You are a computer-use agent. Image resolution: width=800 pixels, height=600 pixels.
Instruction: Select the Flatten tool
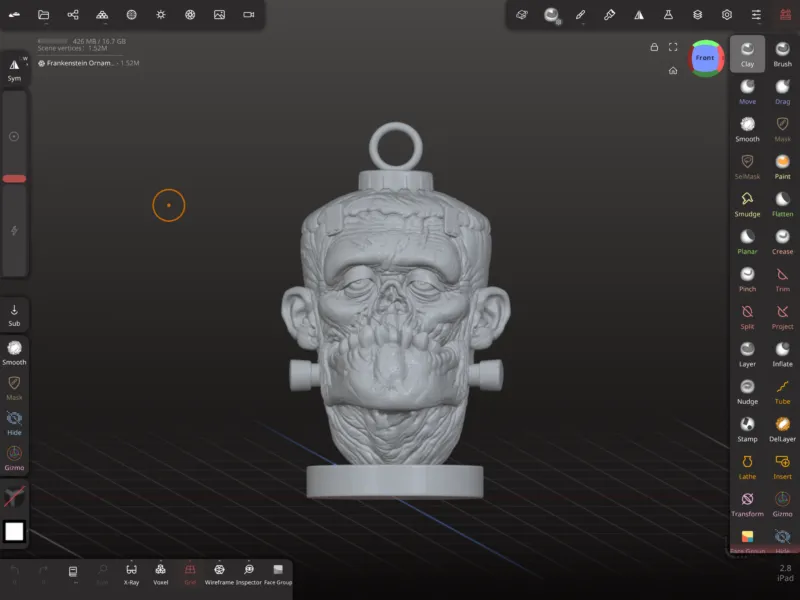782,204
